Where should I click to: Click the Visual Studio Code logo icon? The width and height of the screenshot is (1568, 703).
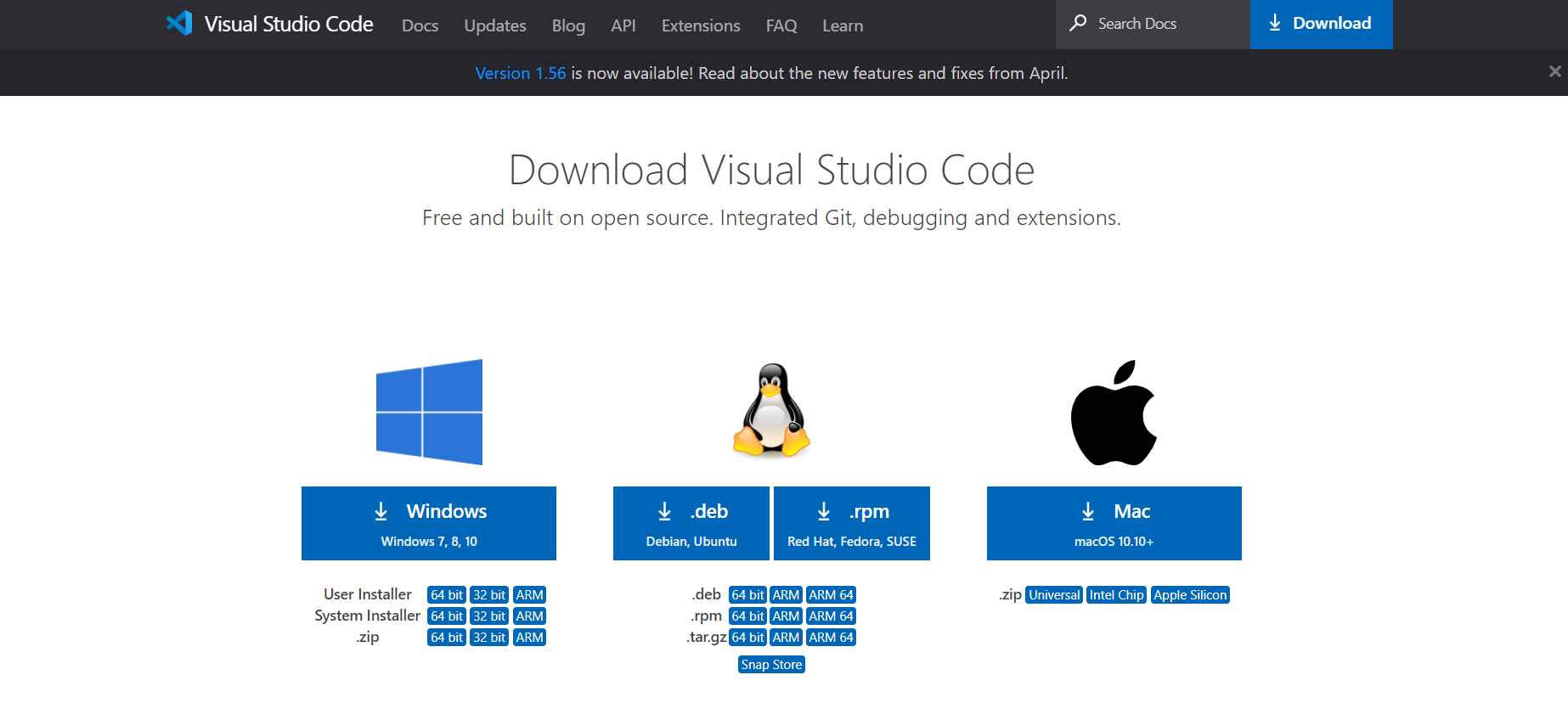pos(179,23)
